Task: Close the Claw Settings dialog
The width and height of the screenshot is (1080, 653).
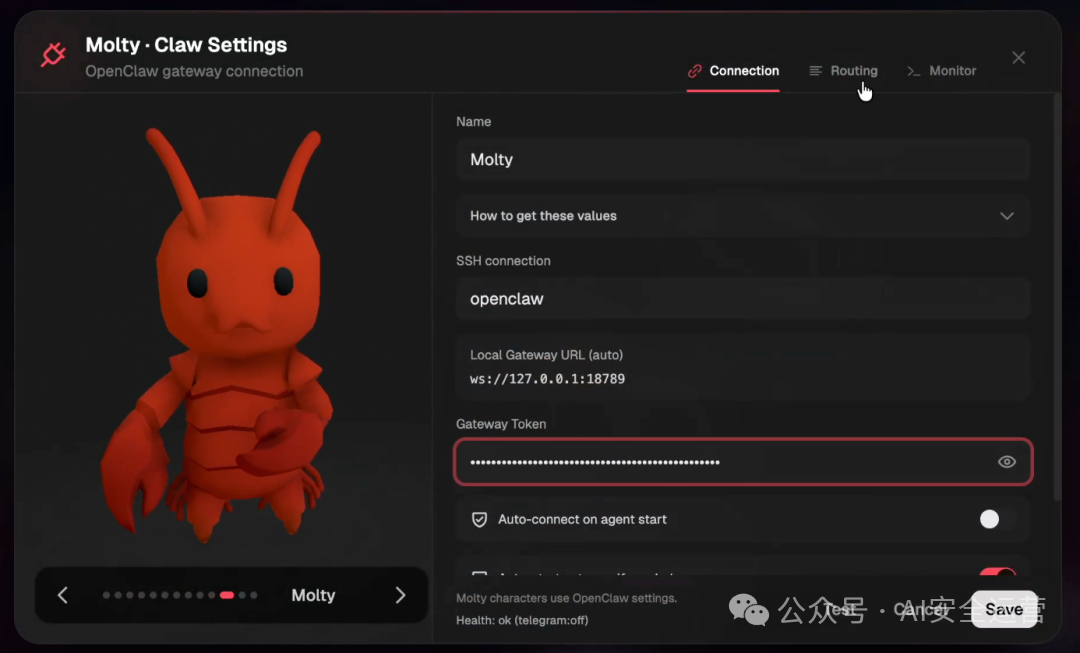Action: coord(1019,58)
